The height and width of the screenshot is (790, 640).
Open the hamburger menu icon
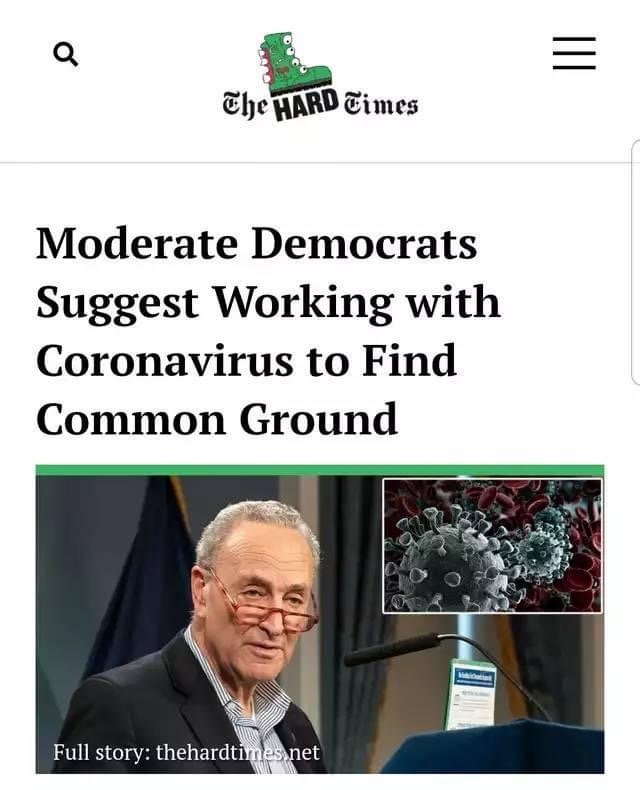pyautogui.click(x=574, y=53)
